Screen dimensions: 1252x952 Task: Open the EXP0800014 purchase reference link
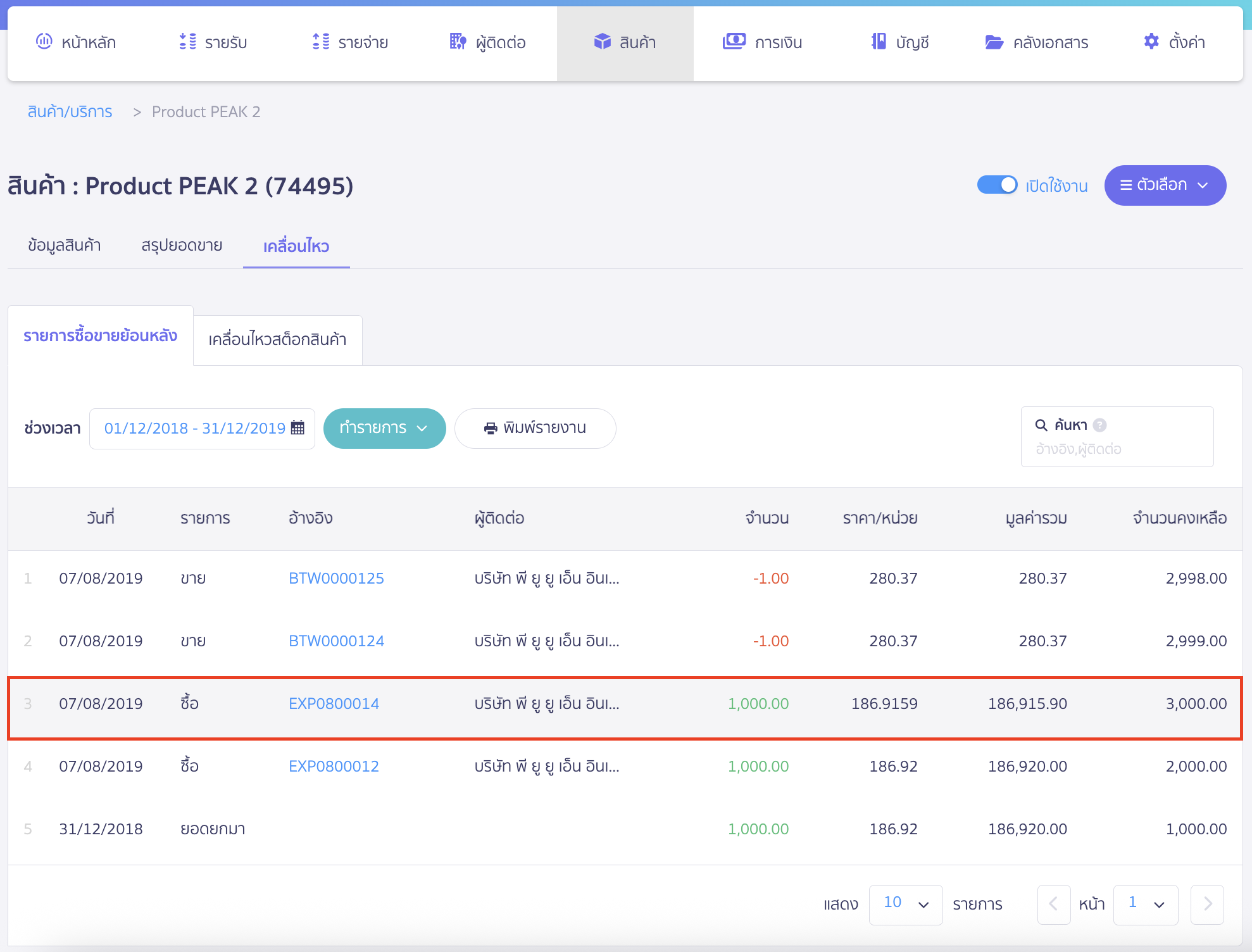coord(334,703)
